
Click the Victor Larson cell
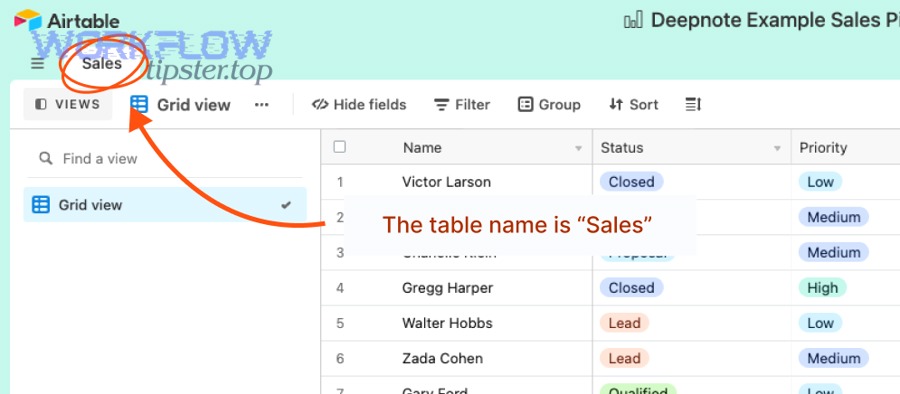click(447, 182)
